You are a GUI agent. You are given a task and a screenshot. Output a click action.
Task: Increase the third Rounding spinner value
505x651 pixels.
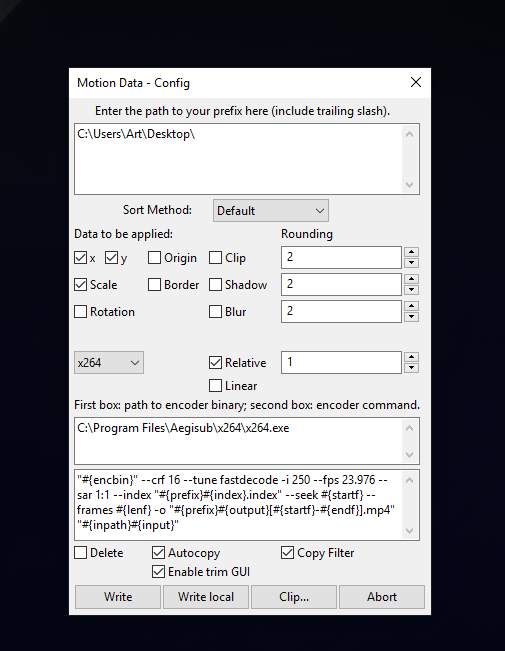(x=411, y=306)
